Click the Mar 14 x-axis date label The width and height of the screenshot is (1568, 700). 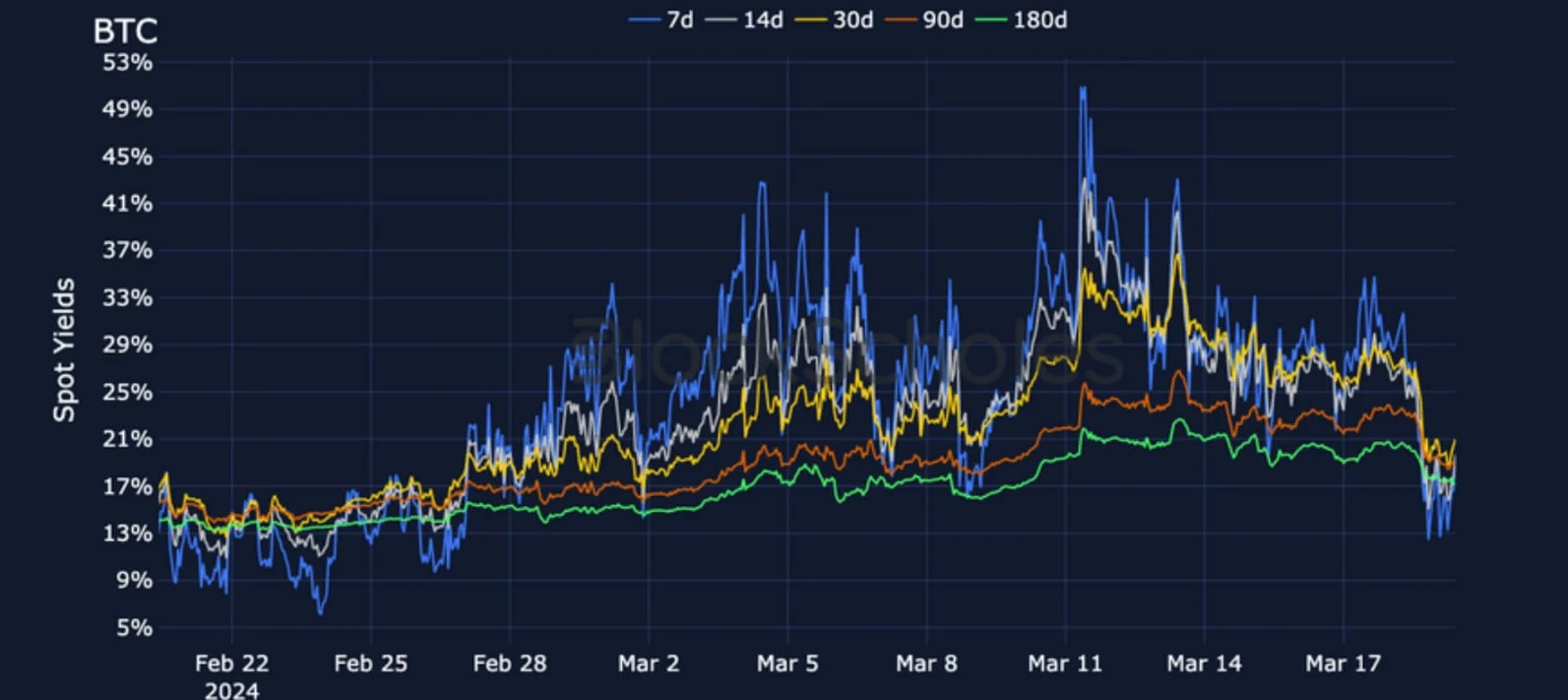click(1204, 664)
